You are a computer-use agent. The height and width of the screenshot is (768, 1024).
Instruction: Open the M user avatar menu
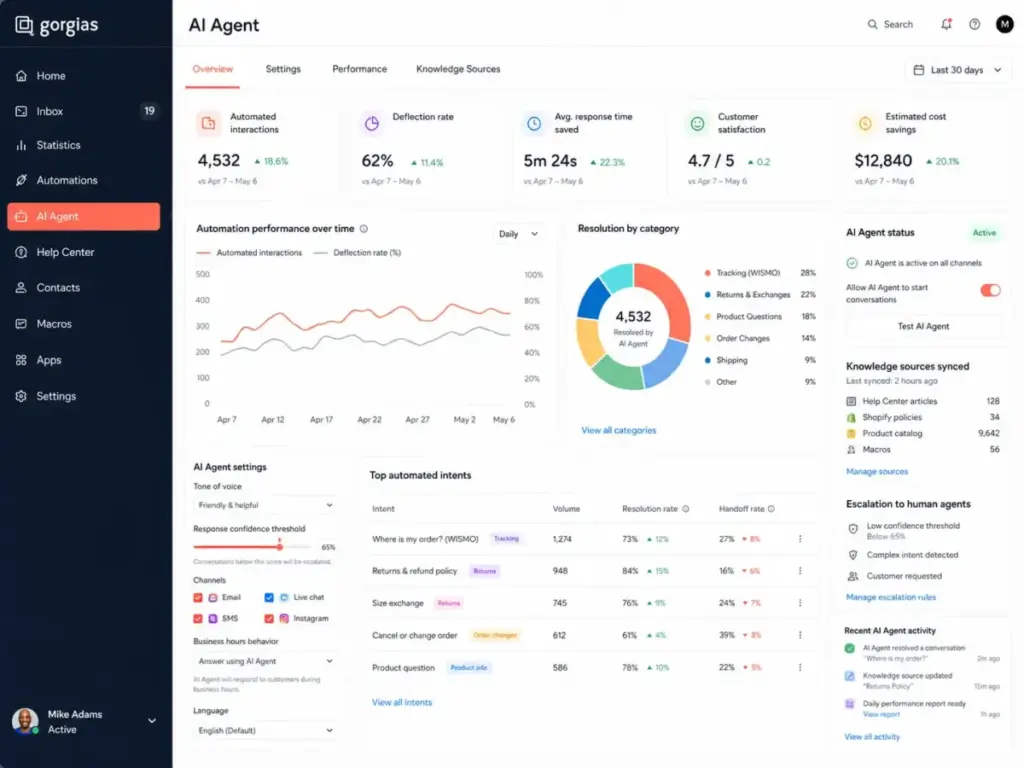point(1004,24)
